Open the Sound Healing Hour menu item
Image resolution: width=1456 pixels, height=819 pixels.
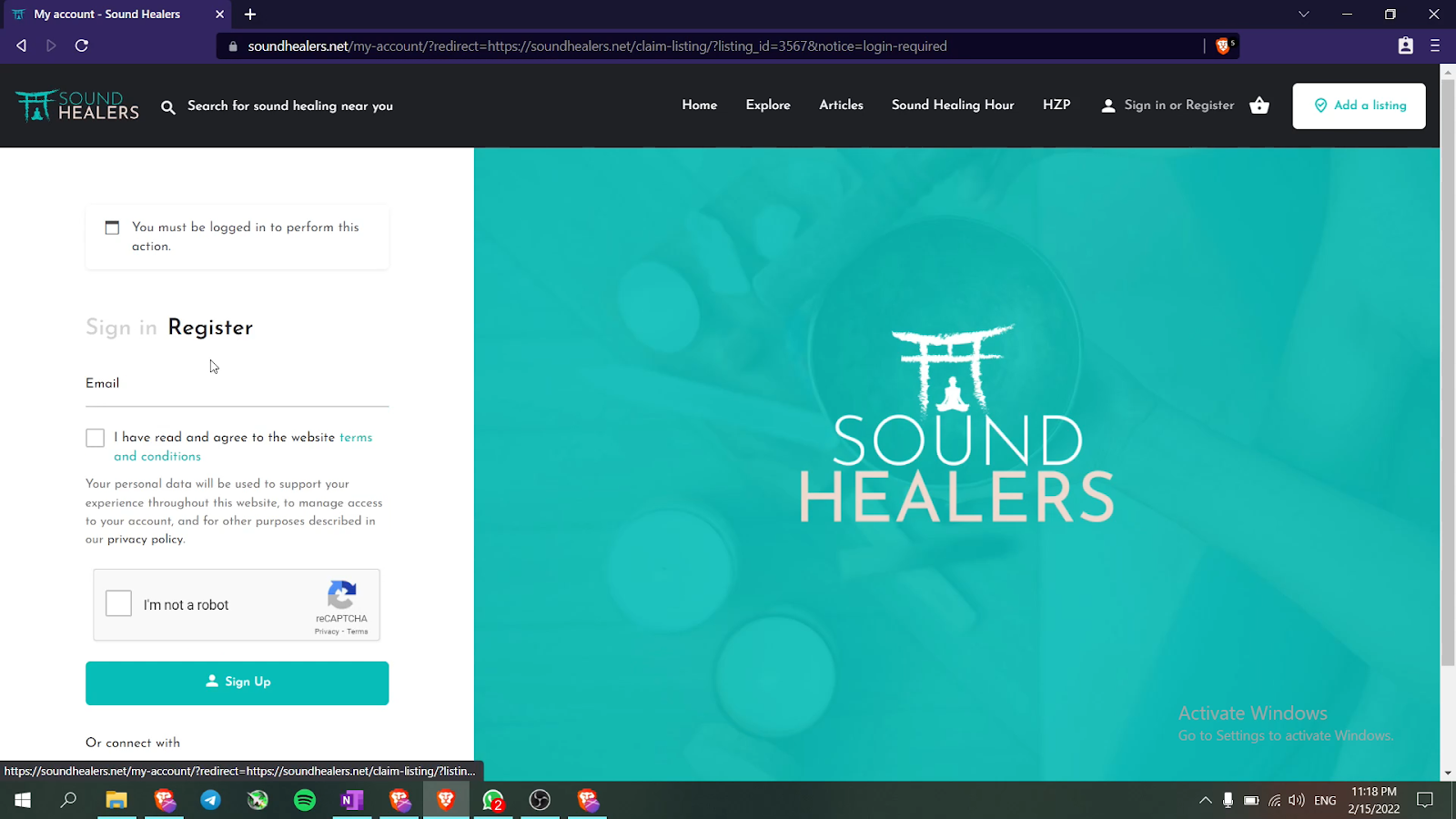953,105
